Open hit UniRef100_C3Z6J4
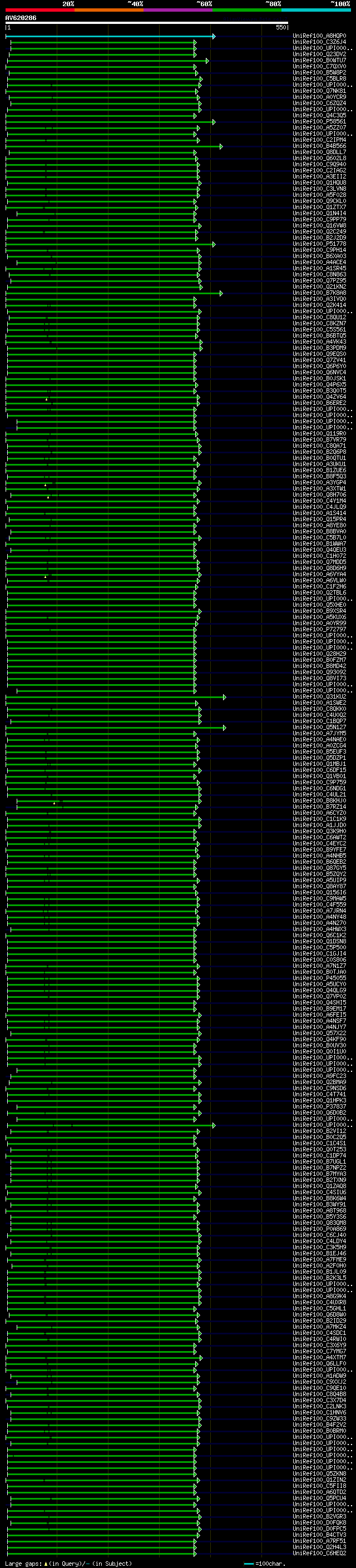Viewport: 356px width, 1568px height. coord(319,42)
